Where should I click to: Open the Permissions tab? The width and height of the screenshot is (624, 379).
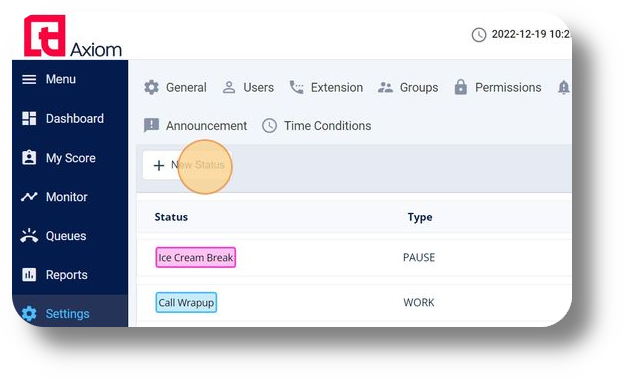pos(497,87)
